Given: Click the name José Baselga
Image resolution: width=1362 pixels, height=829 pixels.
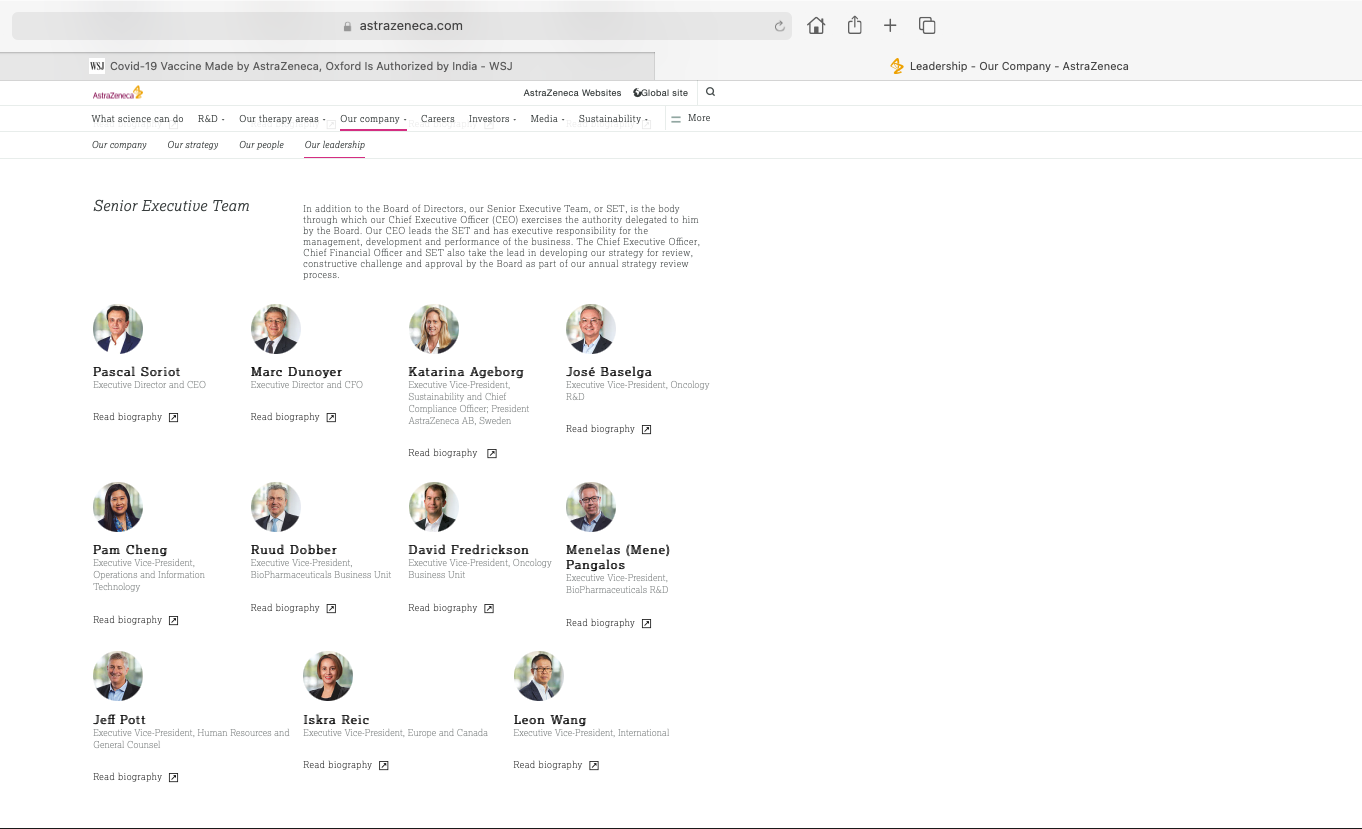Looking at the screenshot, I should (x=609, y=372).
